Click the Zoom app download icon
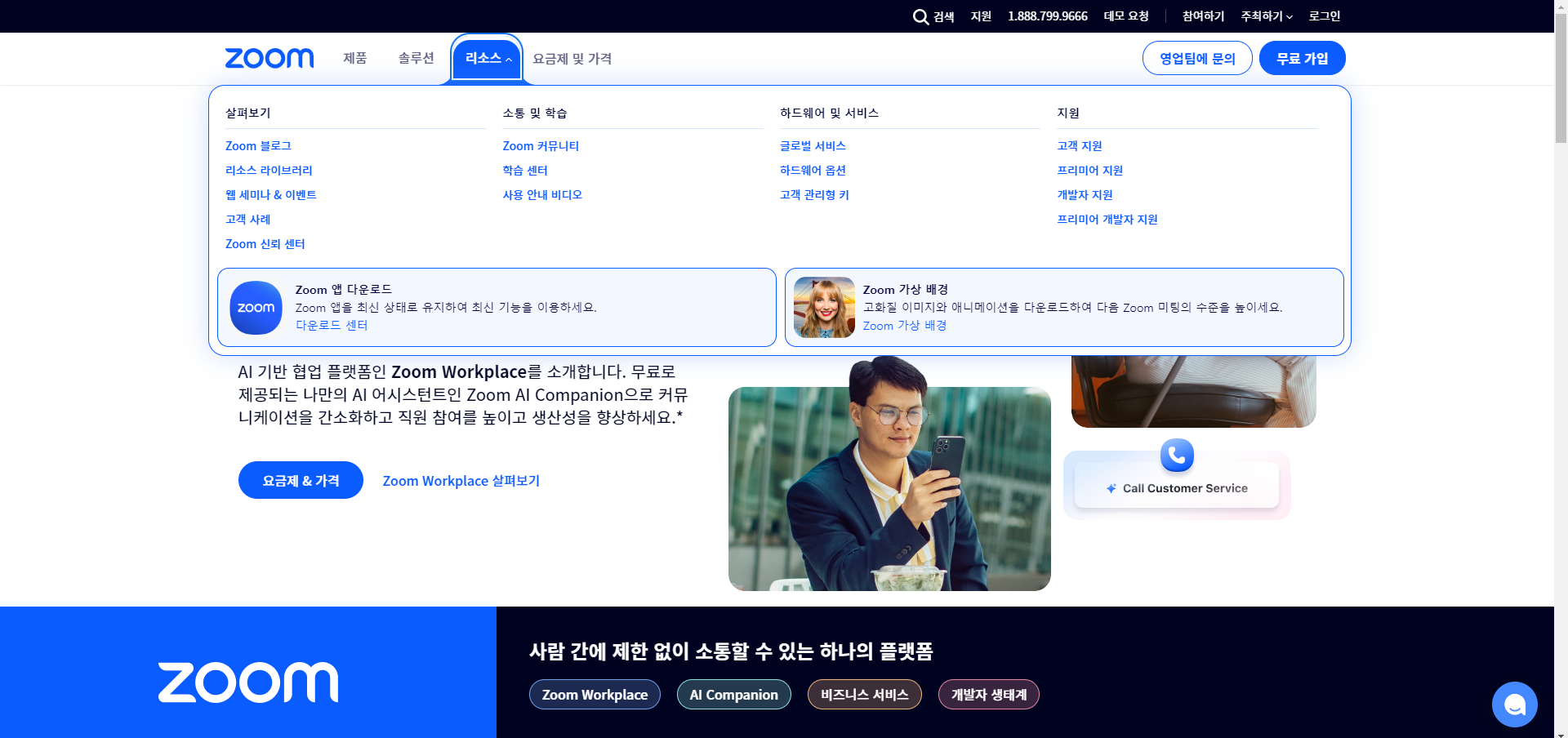The width and height of the screenshot is (1568, 738). click(x=256, y=308)
